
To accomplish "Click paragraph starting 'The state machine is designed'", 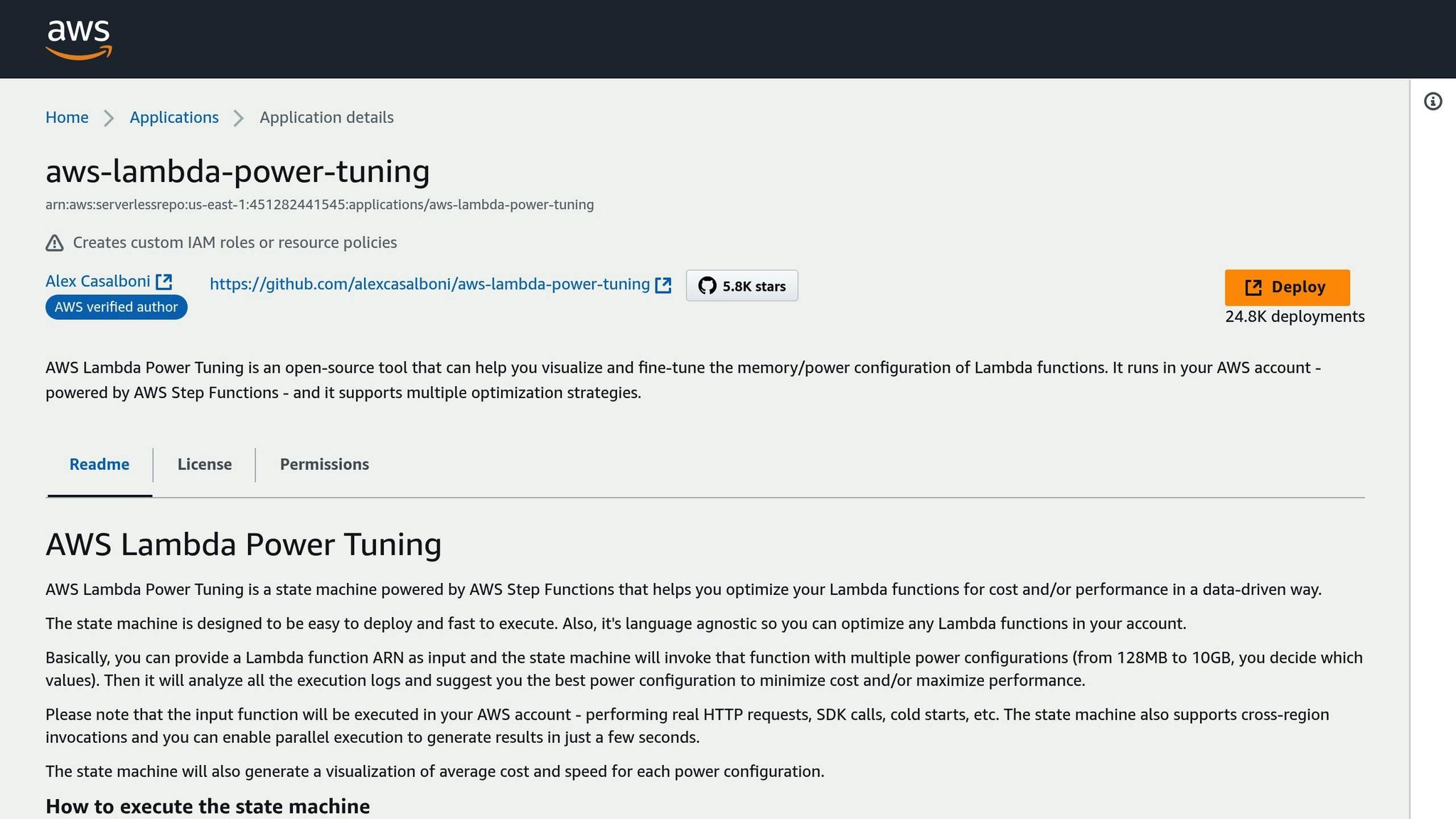I will 616,623.
